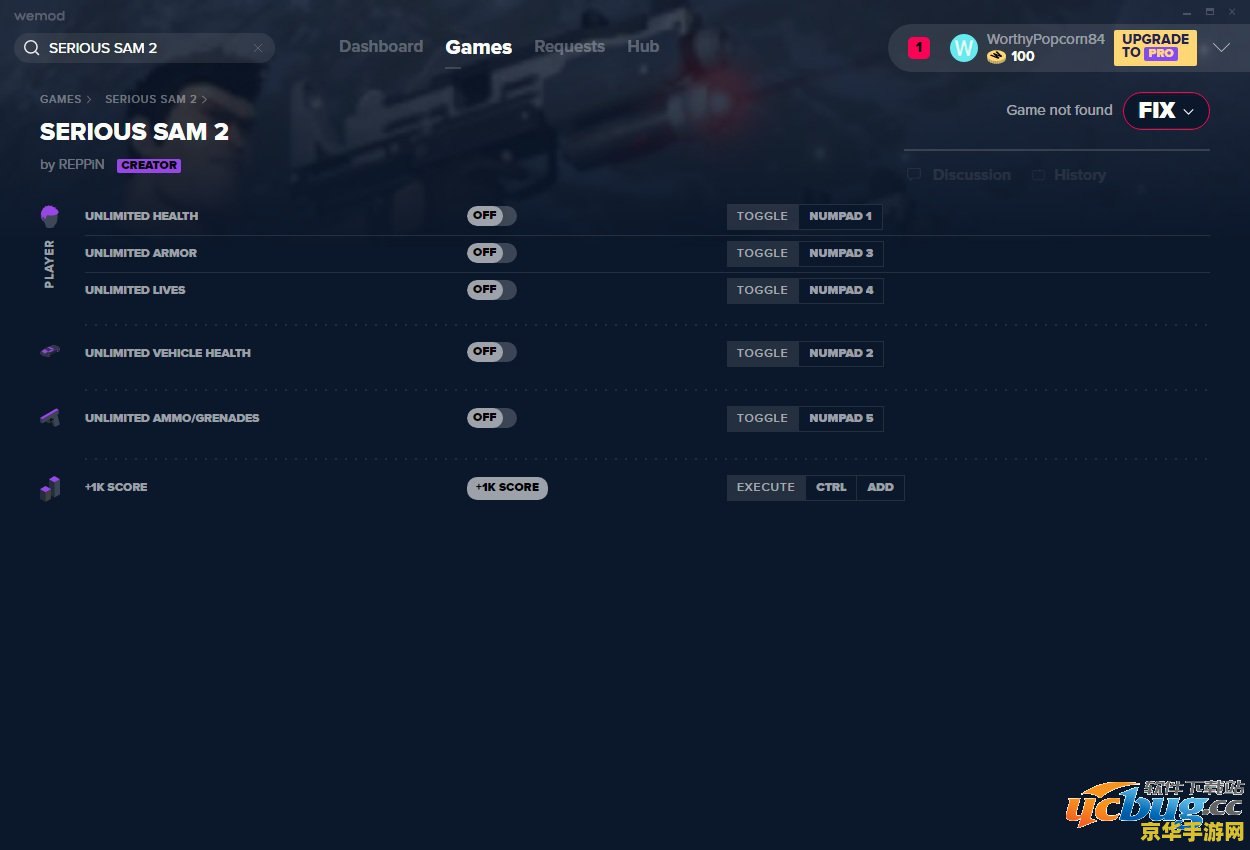Open the FIX dropdown
1250x850 pixels.
(1166, 111)
